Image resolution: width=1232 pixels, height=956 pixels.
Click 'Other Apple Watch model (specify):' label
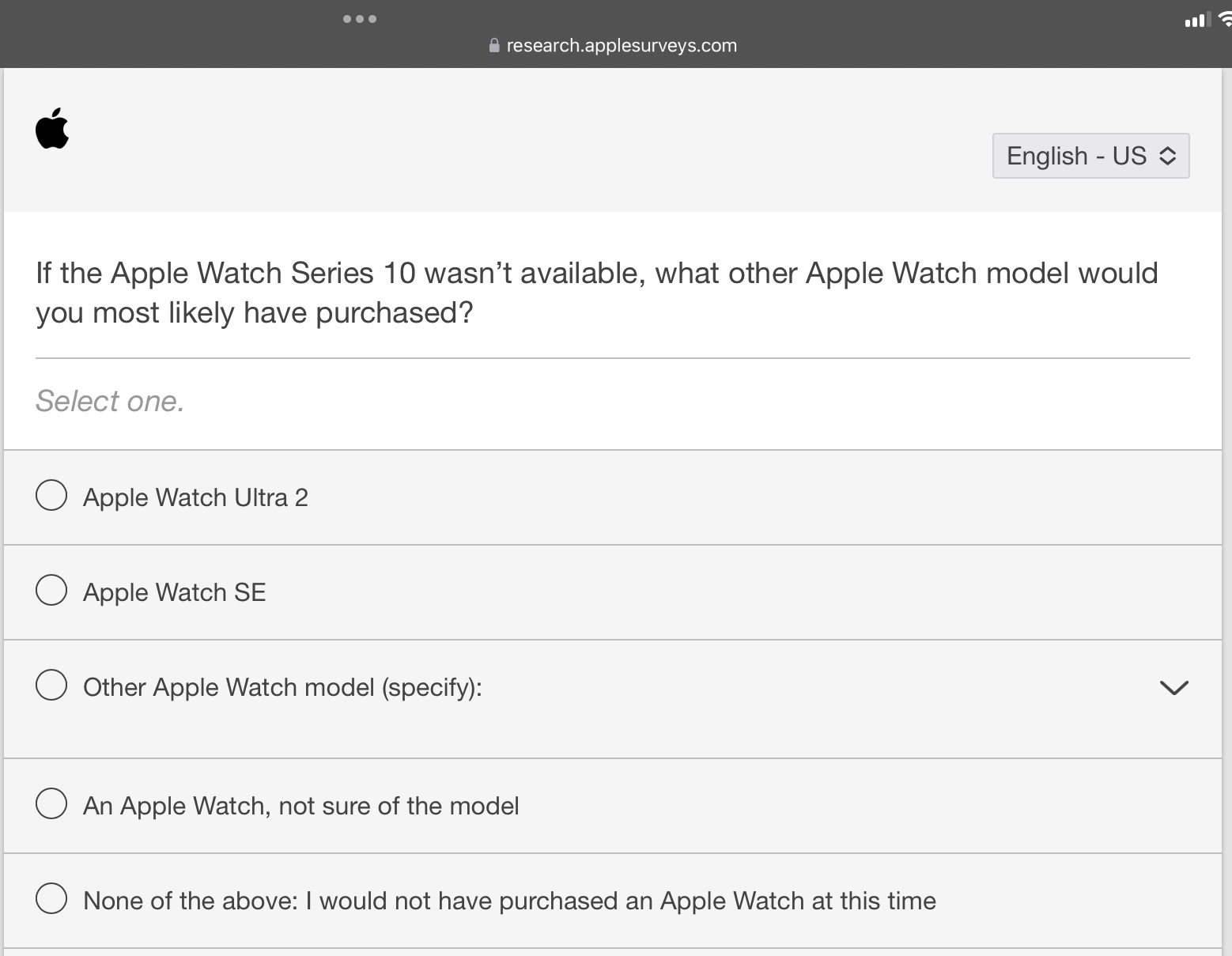(x=282, y=687)
